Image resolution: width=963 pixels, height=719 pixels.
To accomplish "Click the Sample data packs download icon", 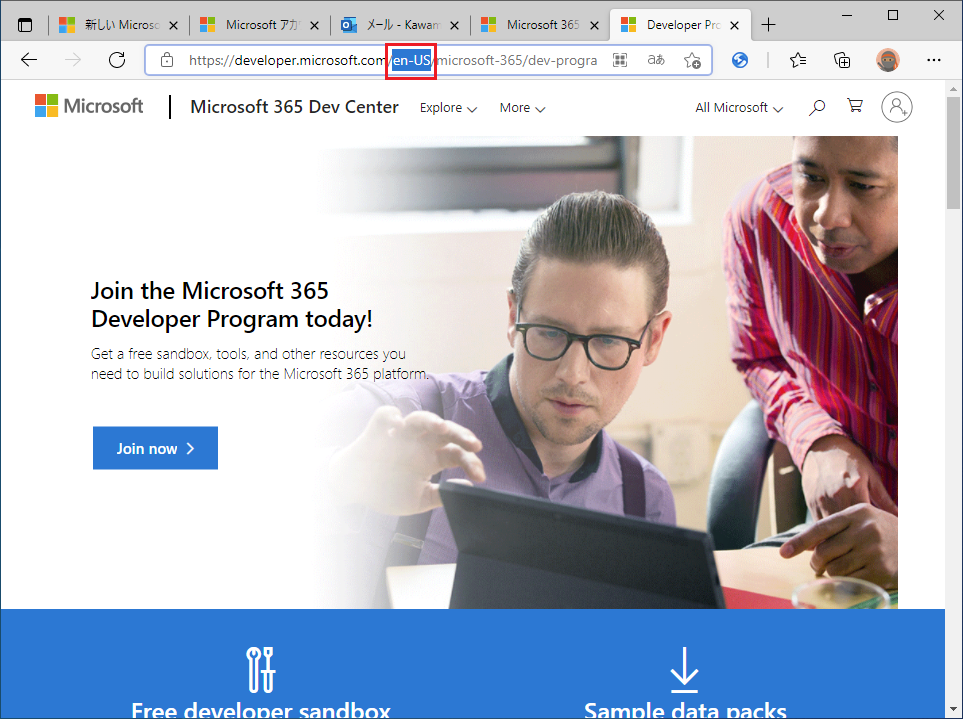I will (x=684, y=669).
